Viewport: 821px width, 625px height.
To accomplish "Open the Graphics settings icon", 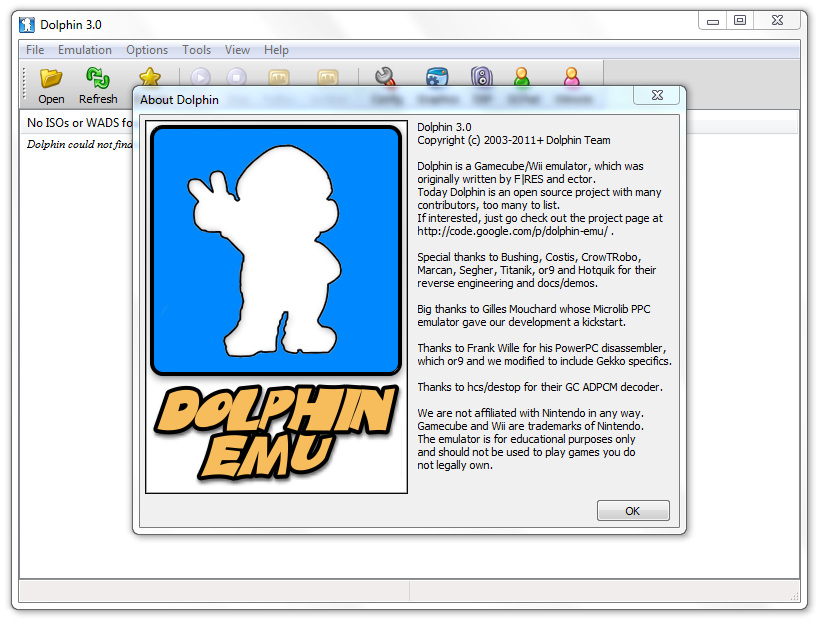I will tap(437, 76).
